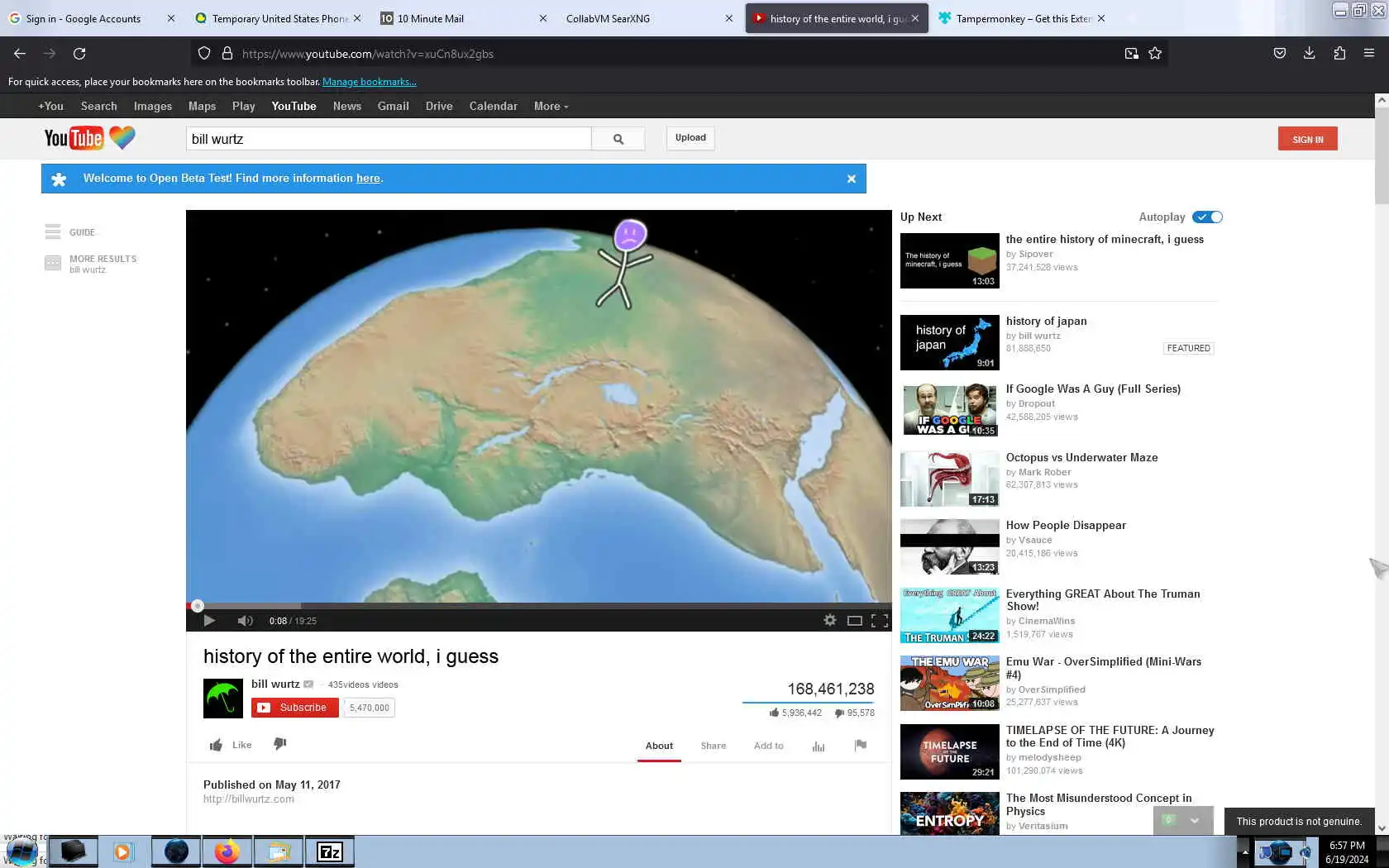Open Firefox downloads arrow icon
Screen dimensions: 1389x868
pos(1309,54)
